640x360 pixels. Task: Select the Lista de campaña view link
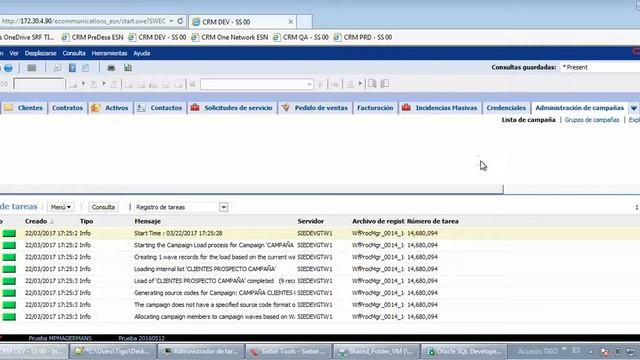[528, 120]
